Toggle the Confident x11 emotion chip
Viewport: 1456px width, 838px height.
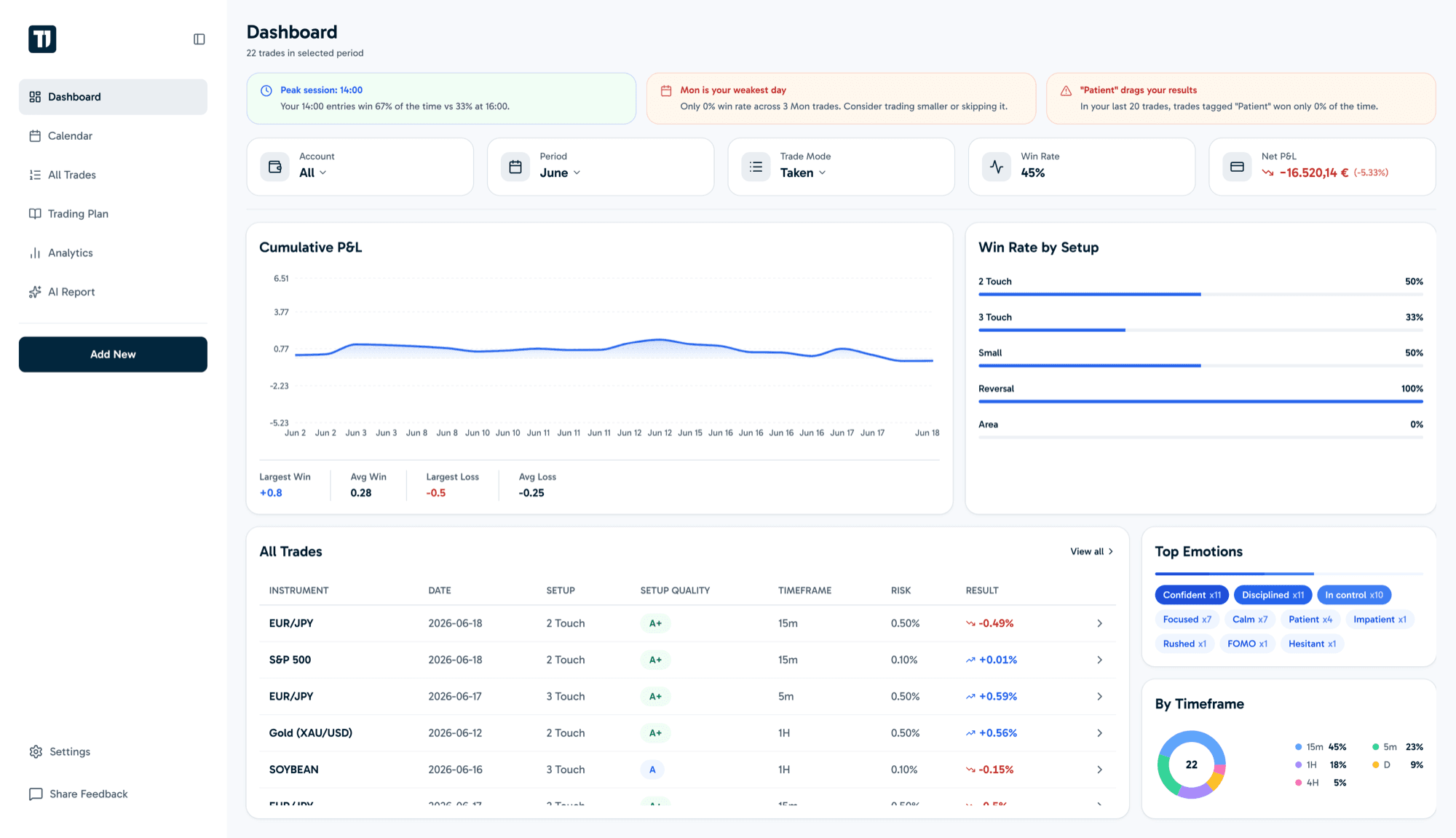click(1192, 595)
